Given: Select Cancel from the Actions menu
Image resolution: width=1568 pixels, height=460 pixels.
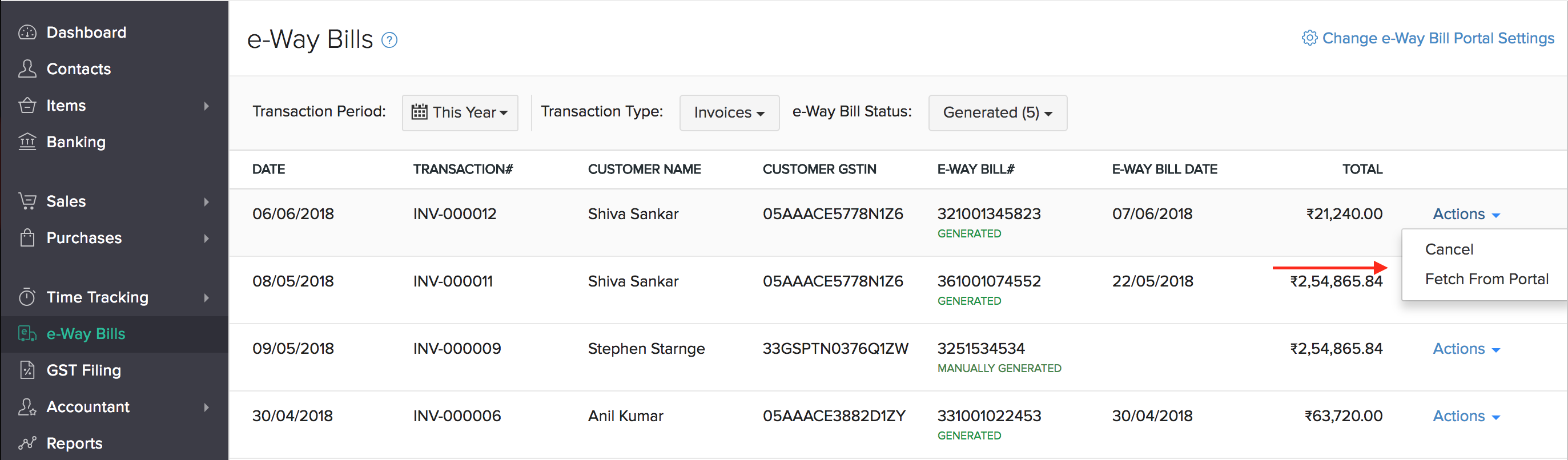Looking at the screenshot, I should click(x=1449, y=249).
